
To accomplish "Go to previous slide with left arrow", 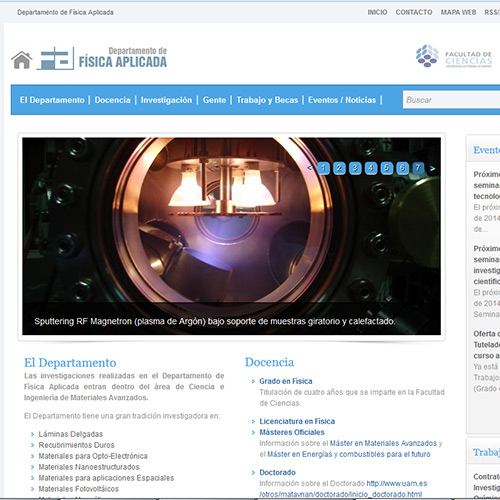I will pos(310,168).
